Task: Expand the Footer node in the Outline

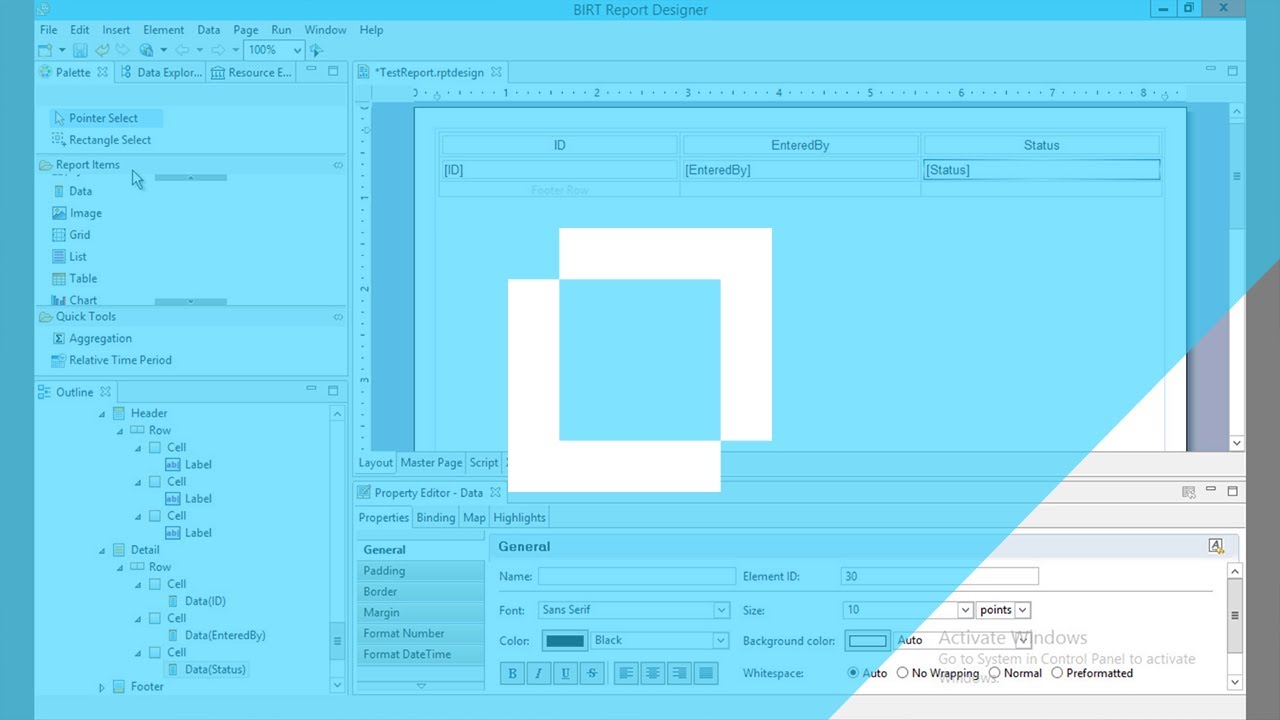Action: 102,687
